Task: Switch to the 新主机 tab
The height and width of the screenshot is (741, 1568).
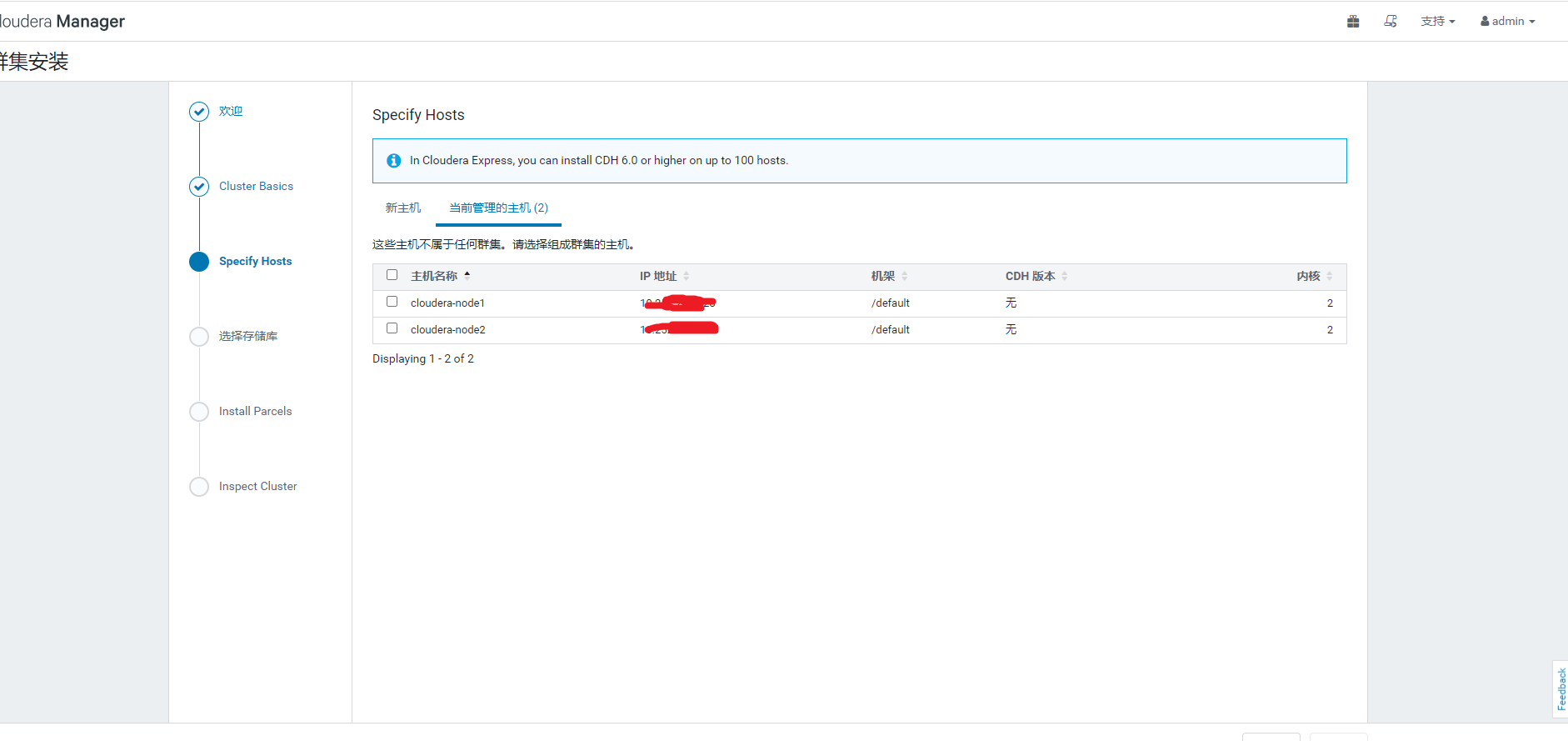Action: click(x=403, y=208)
